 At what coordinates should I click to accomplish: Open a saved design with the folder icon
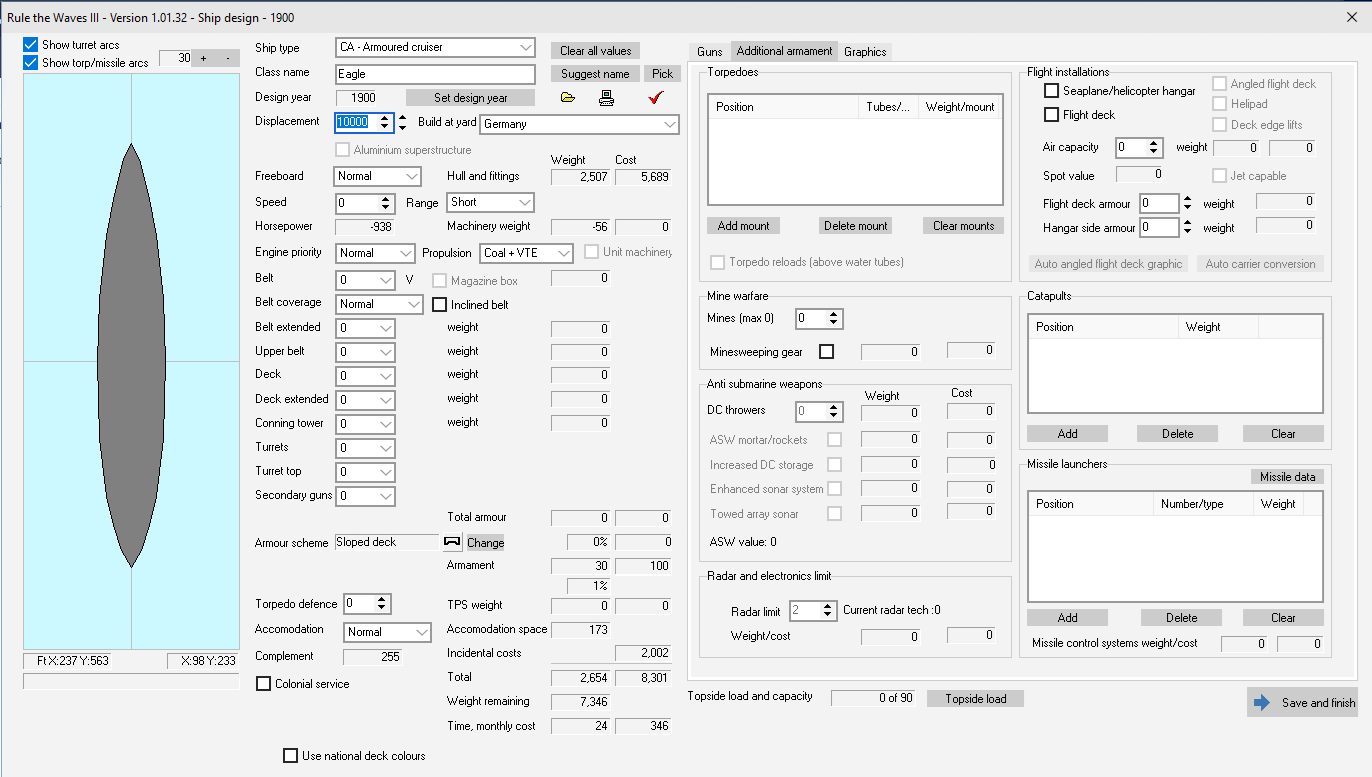[x=568, y=98]
